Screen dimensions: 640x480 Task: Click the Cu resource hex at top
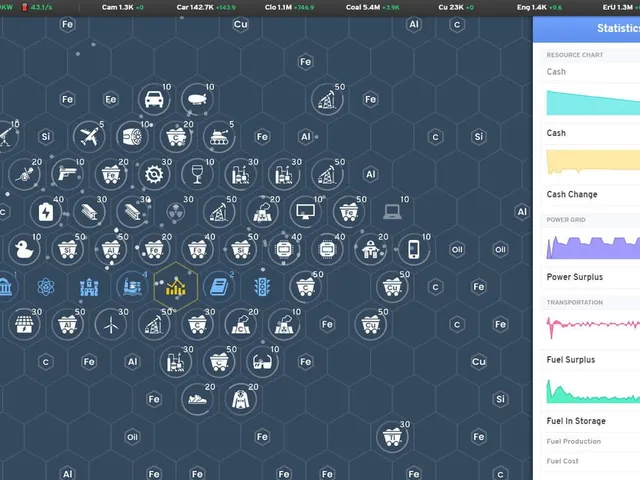(240, 24)
